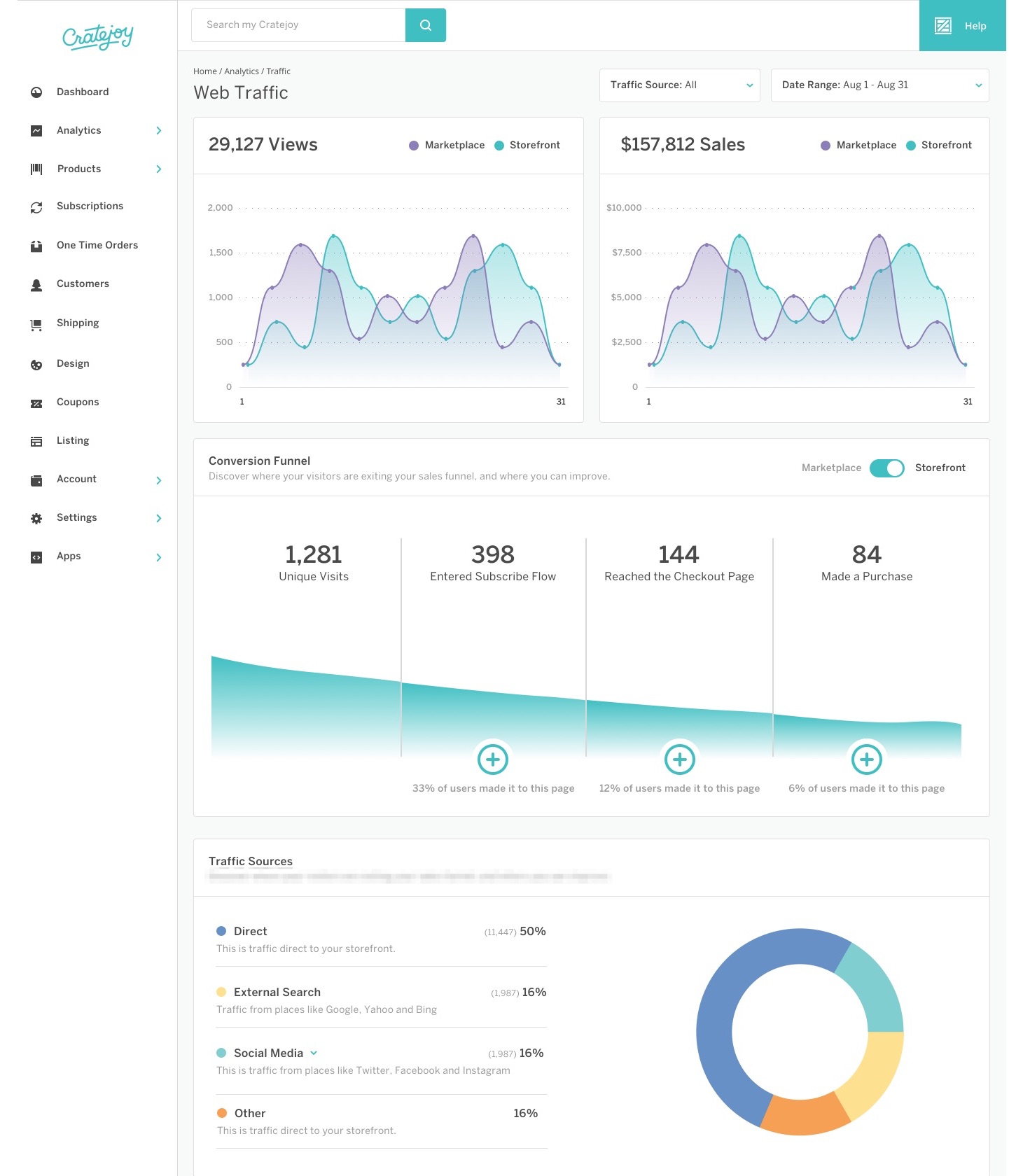Click the Apps code icon

36,557
